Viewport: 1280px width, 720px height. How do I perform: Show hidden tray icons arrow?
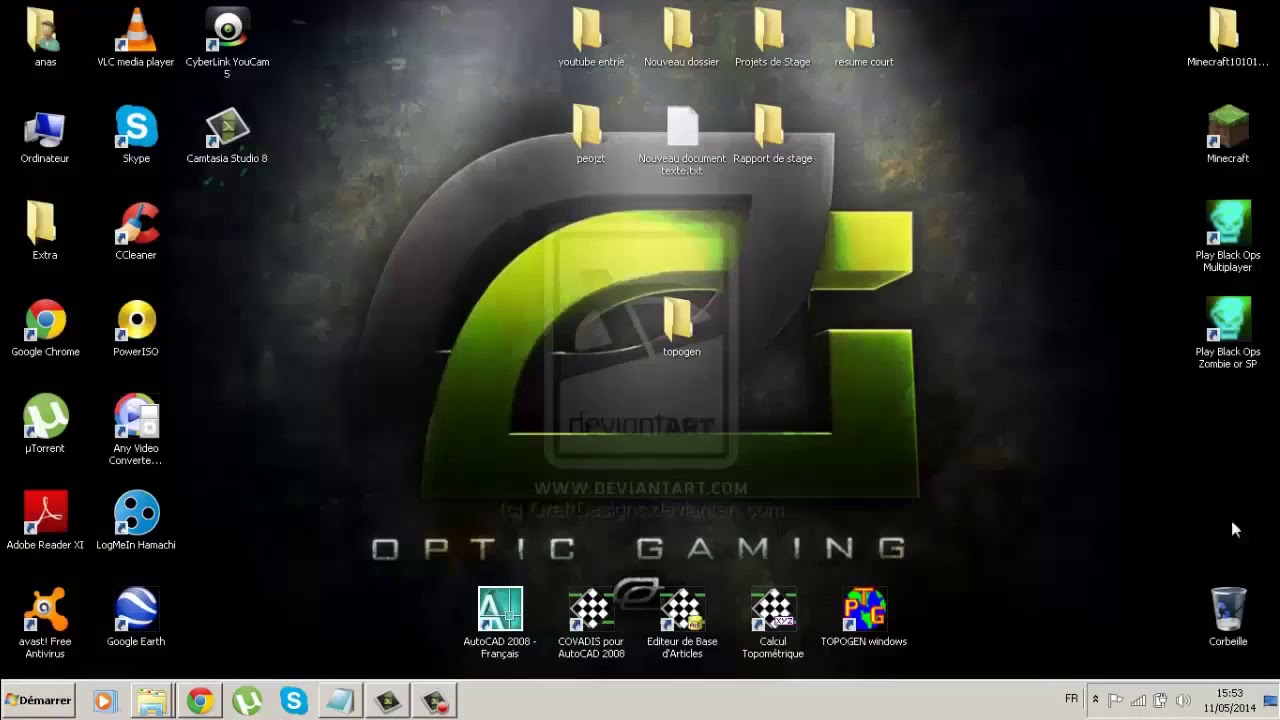tap(1095, 700)
